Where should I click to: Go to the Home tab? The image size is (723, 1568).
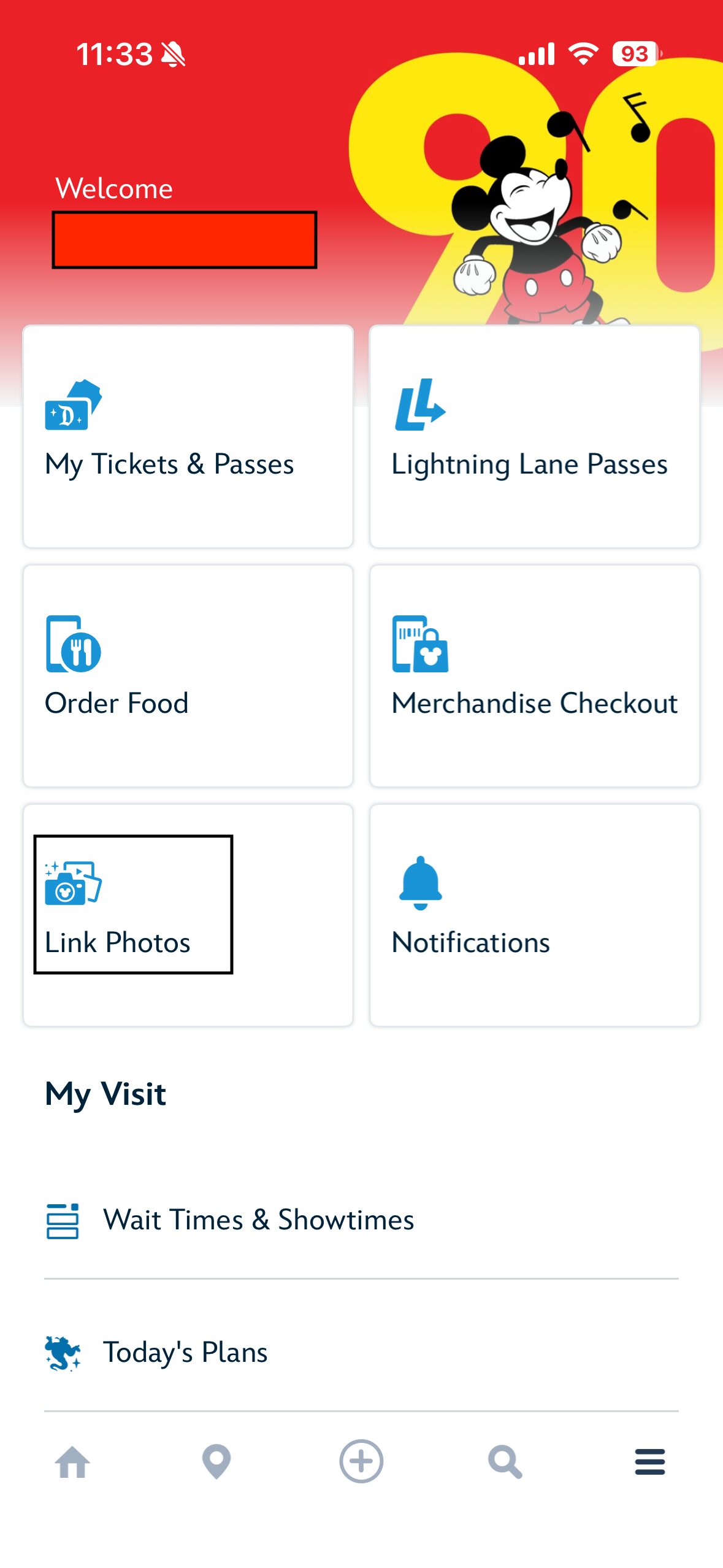pyautogui.click(x=72, y=1462)
